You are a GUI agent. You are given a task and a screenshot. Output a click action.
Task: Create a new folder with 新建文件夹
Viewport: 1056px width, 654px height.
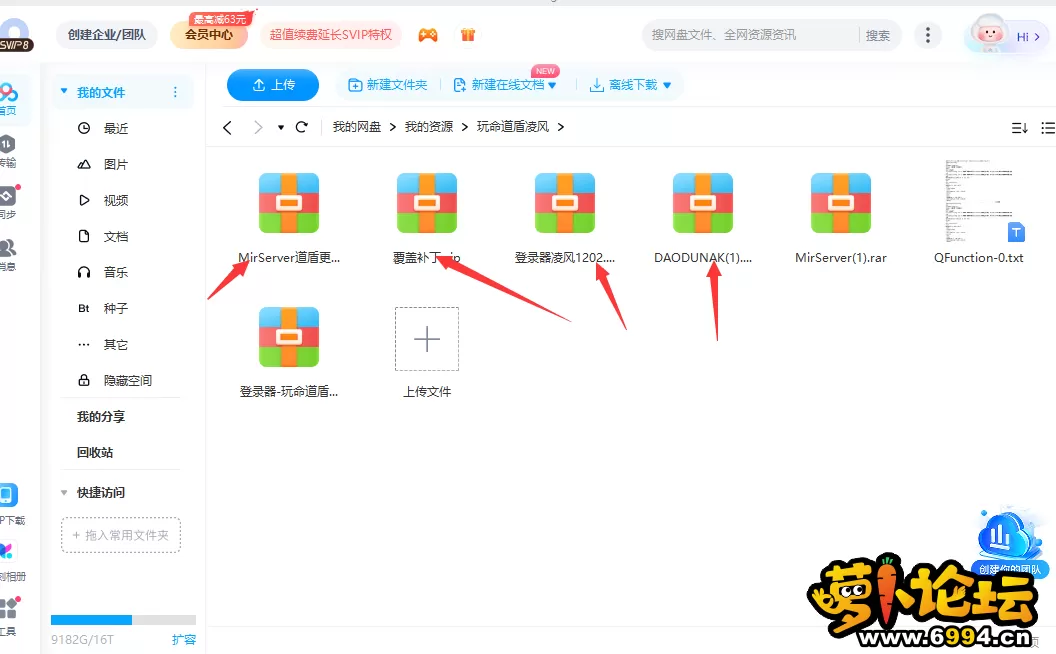(388, 85)
